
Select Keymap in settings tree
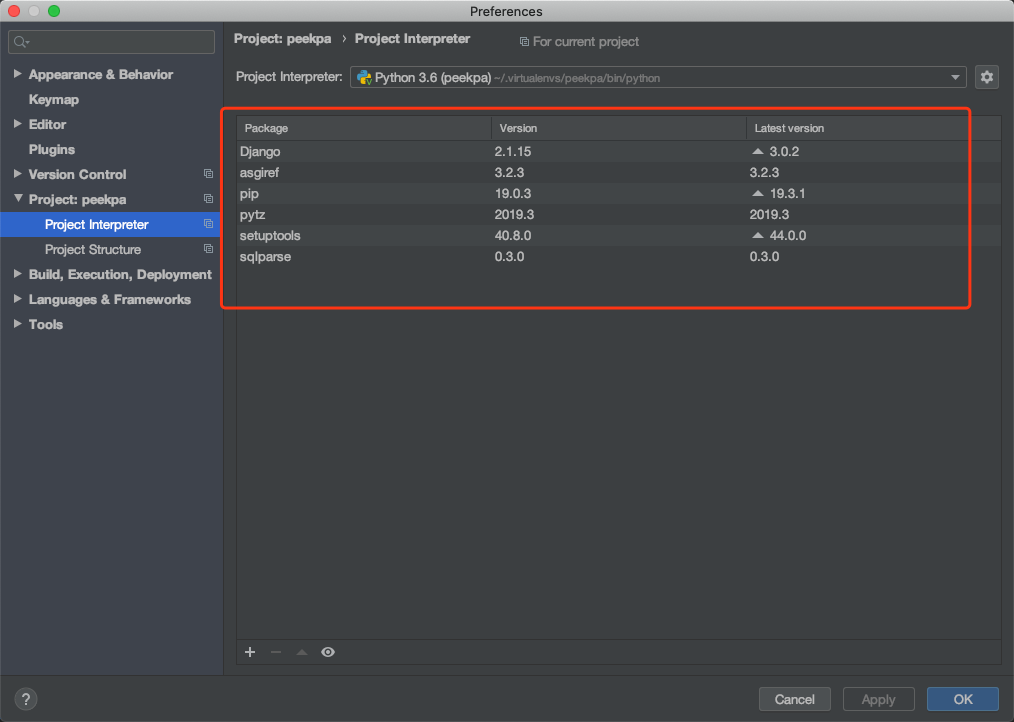point(54,100)
